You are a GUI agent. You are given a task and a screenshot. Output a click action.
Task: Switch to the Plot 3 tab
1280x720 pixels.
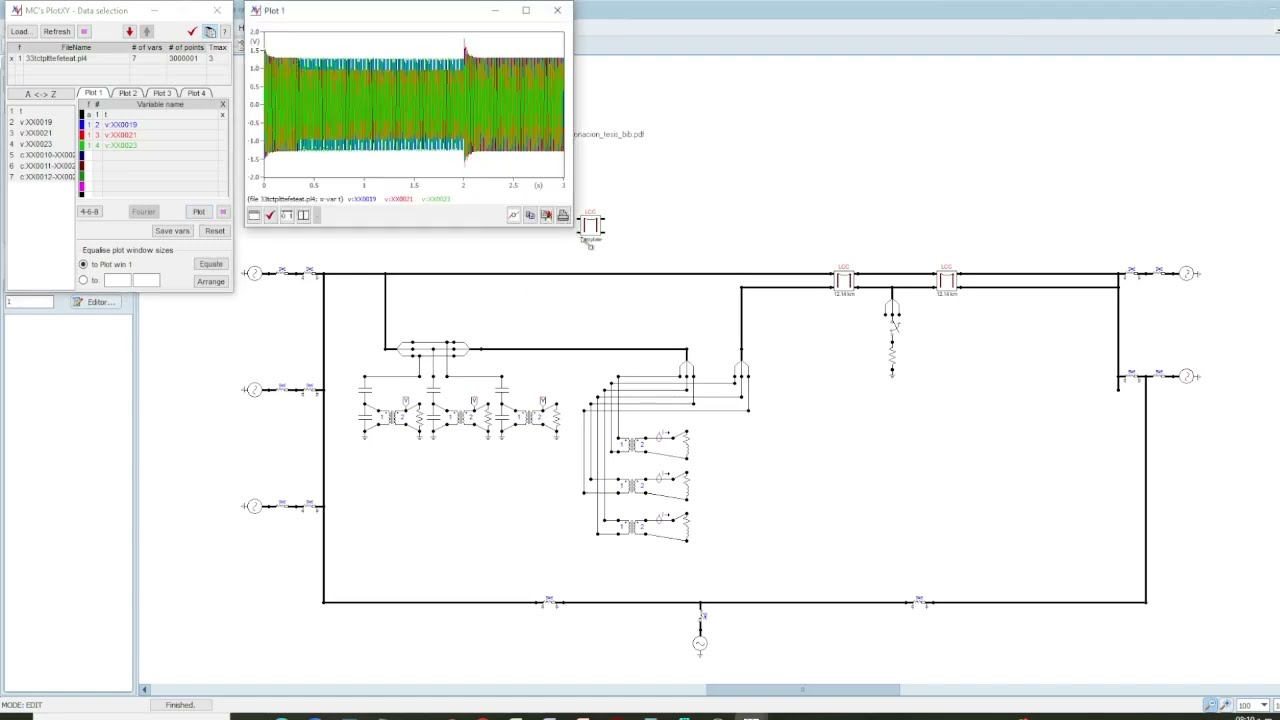[x=162, y=93]
